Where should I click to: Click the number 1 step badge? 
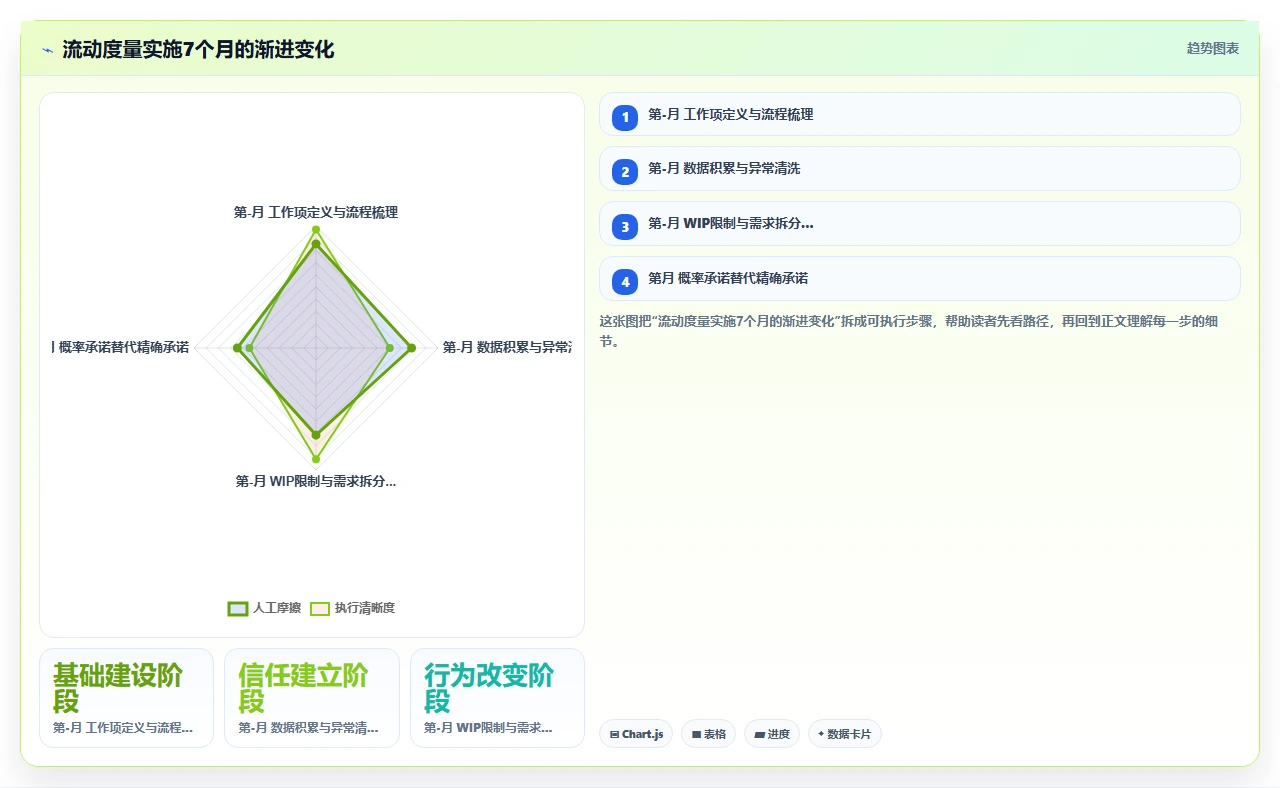[x=625, y=117]
